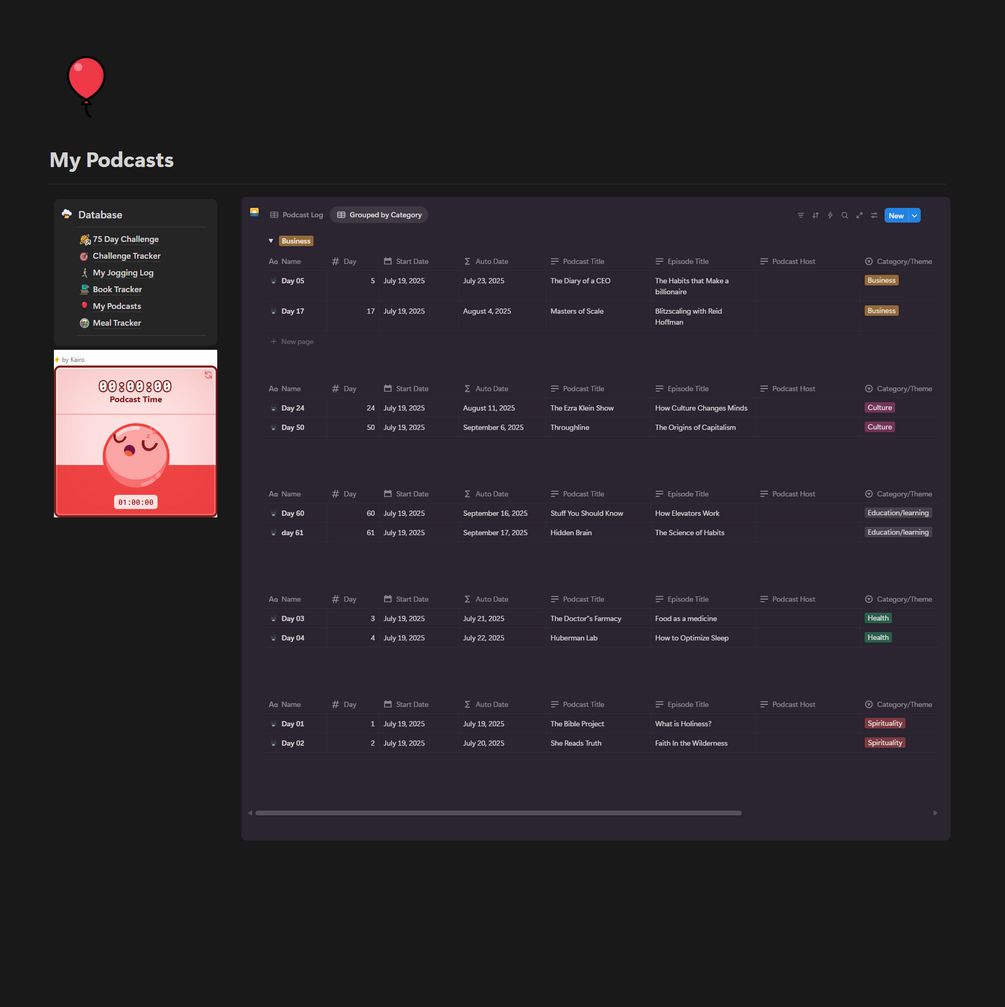Image resolution: width=1005 pixels, height=1007 pixels.
Task: Click the cloud icon next to Database
Action: pyautogui.click(x=67, y=215)
